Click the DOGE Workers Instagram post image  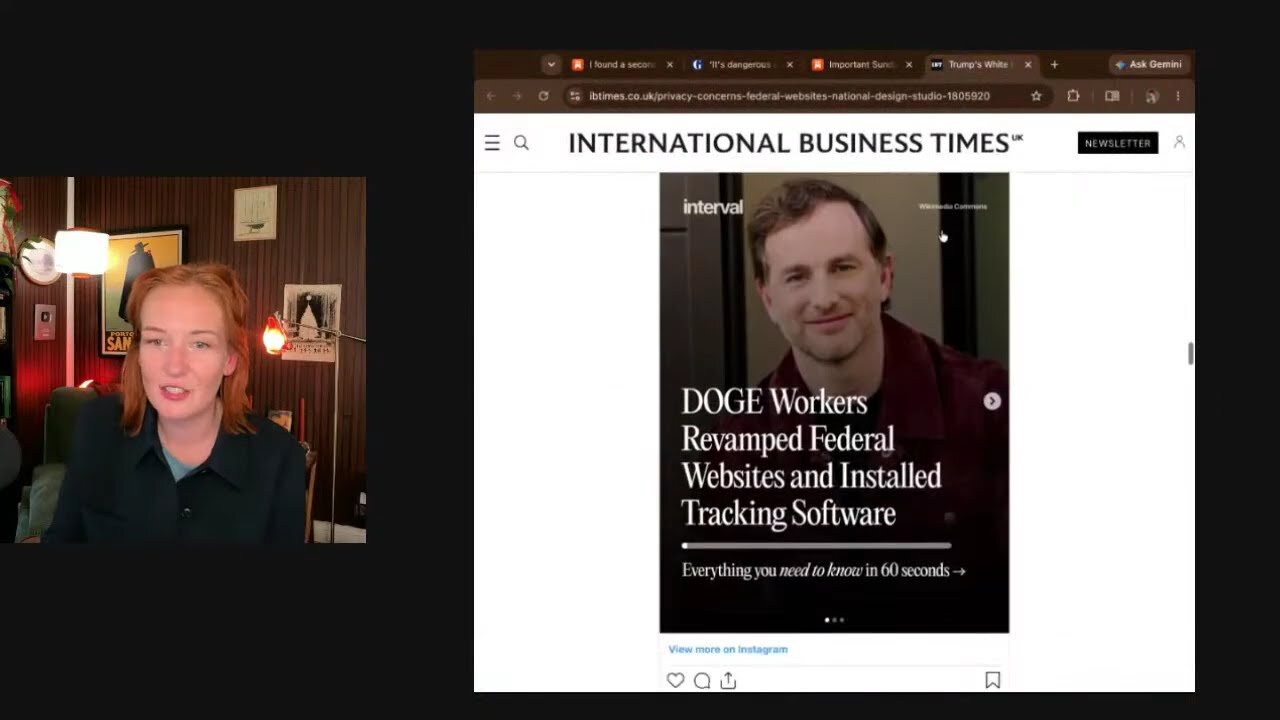click(834, 402)
